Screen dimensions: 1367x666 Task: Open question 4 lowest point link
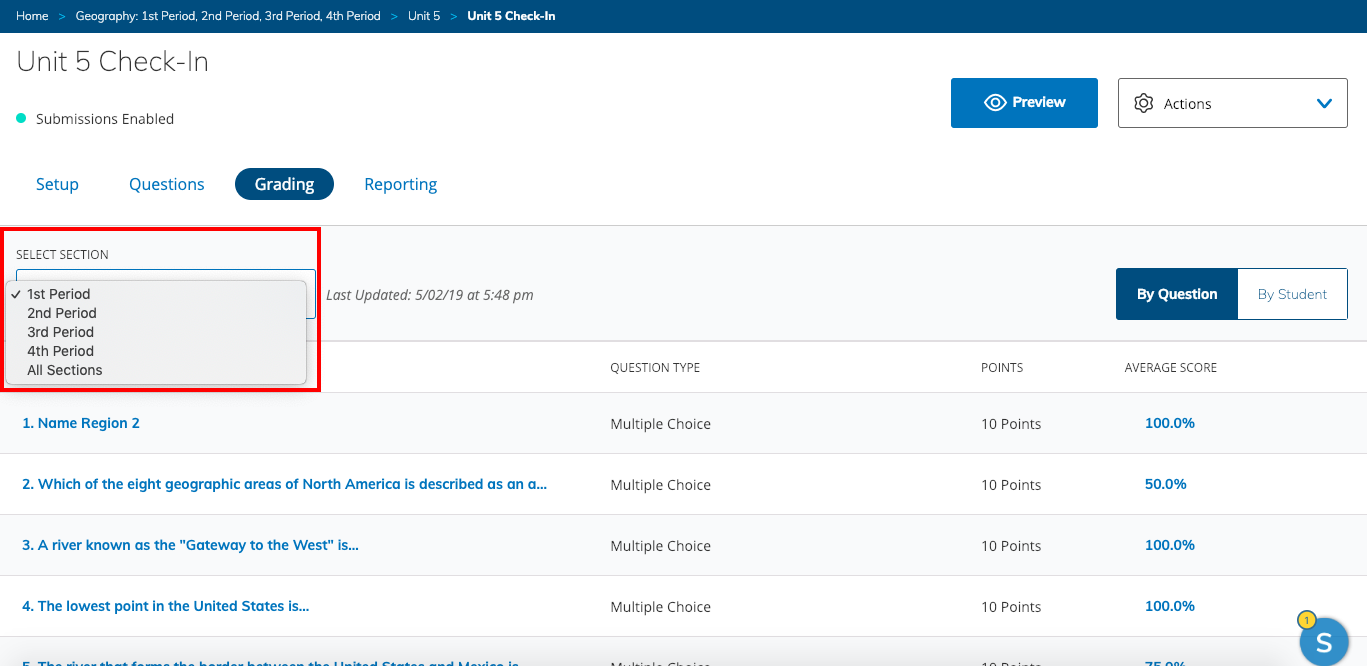point(165,606)
